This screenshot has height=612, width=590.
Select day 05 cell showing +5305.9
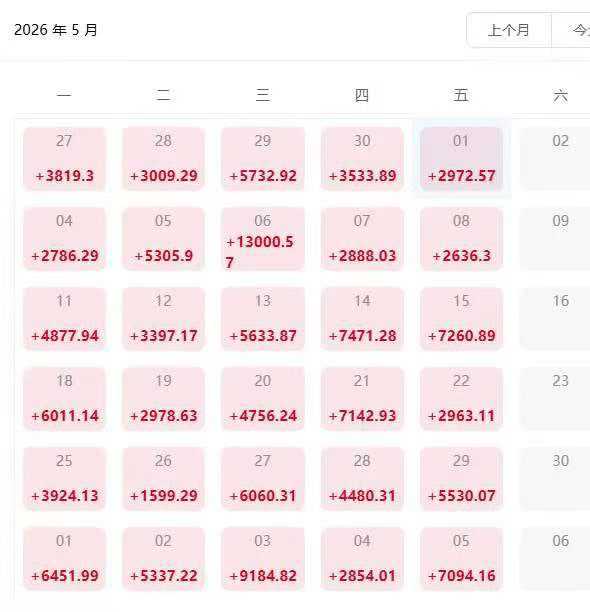pos(163,239)
